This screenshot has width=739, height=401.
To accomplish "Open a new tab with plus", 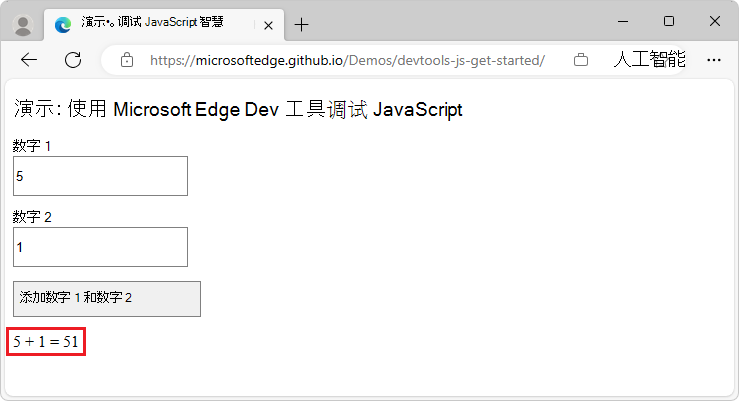I will (x=301, y=25).
